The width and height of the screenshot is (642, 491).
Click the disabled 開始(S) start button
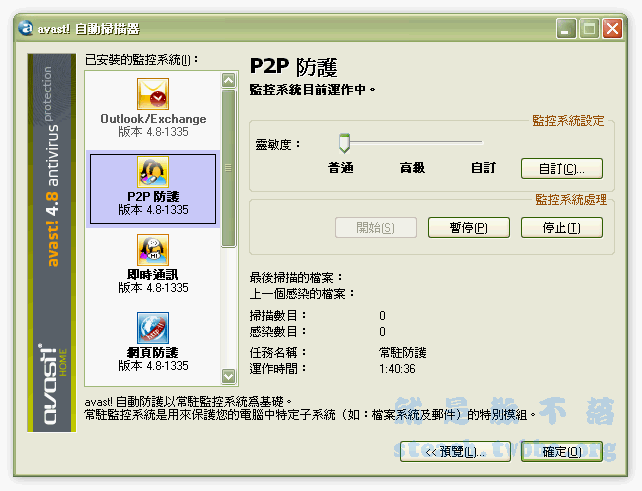pyautogui.click(x=375, y=228)
